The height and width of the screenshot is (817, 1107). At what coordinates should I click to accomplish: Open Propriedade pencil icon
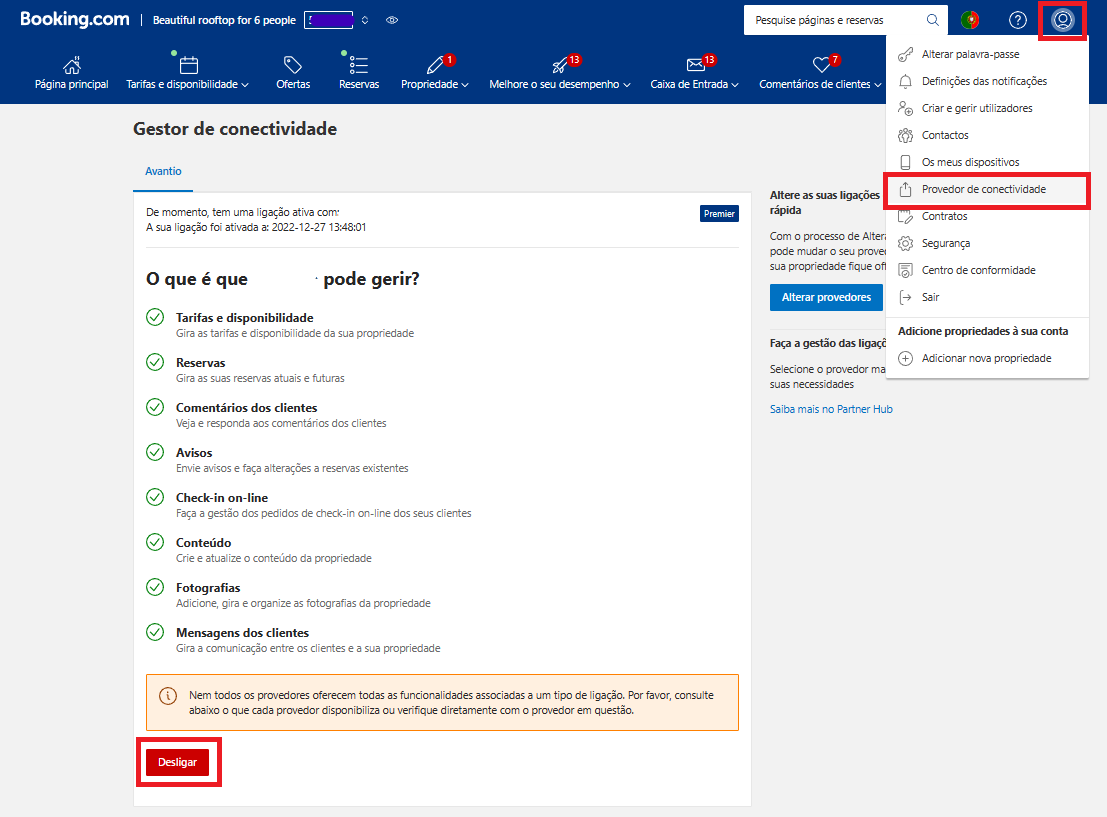coord(435,65)
